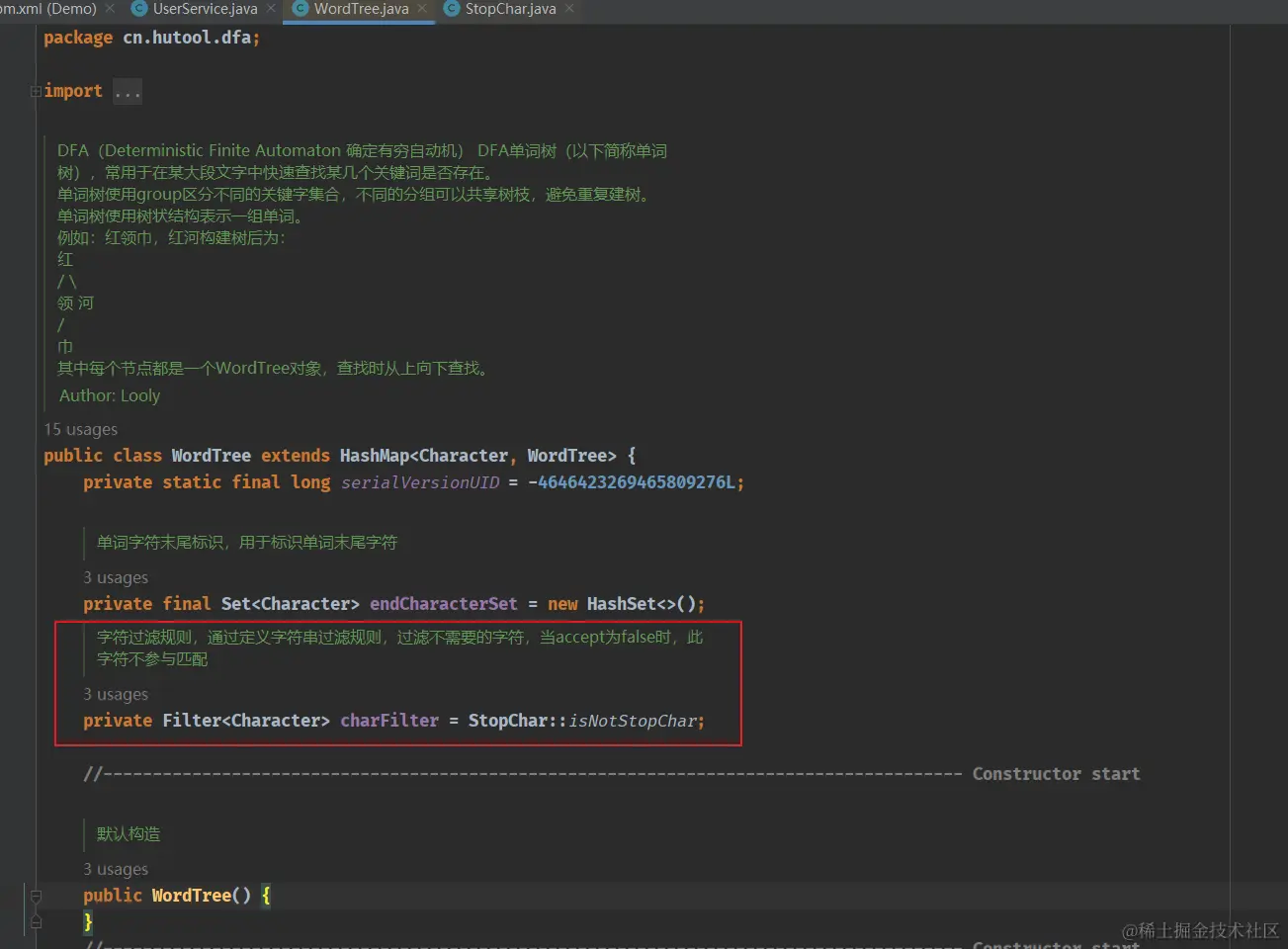Switch to the UserService.java tab
This screenshot has width=1288, height=949.
pos(204,9)
